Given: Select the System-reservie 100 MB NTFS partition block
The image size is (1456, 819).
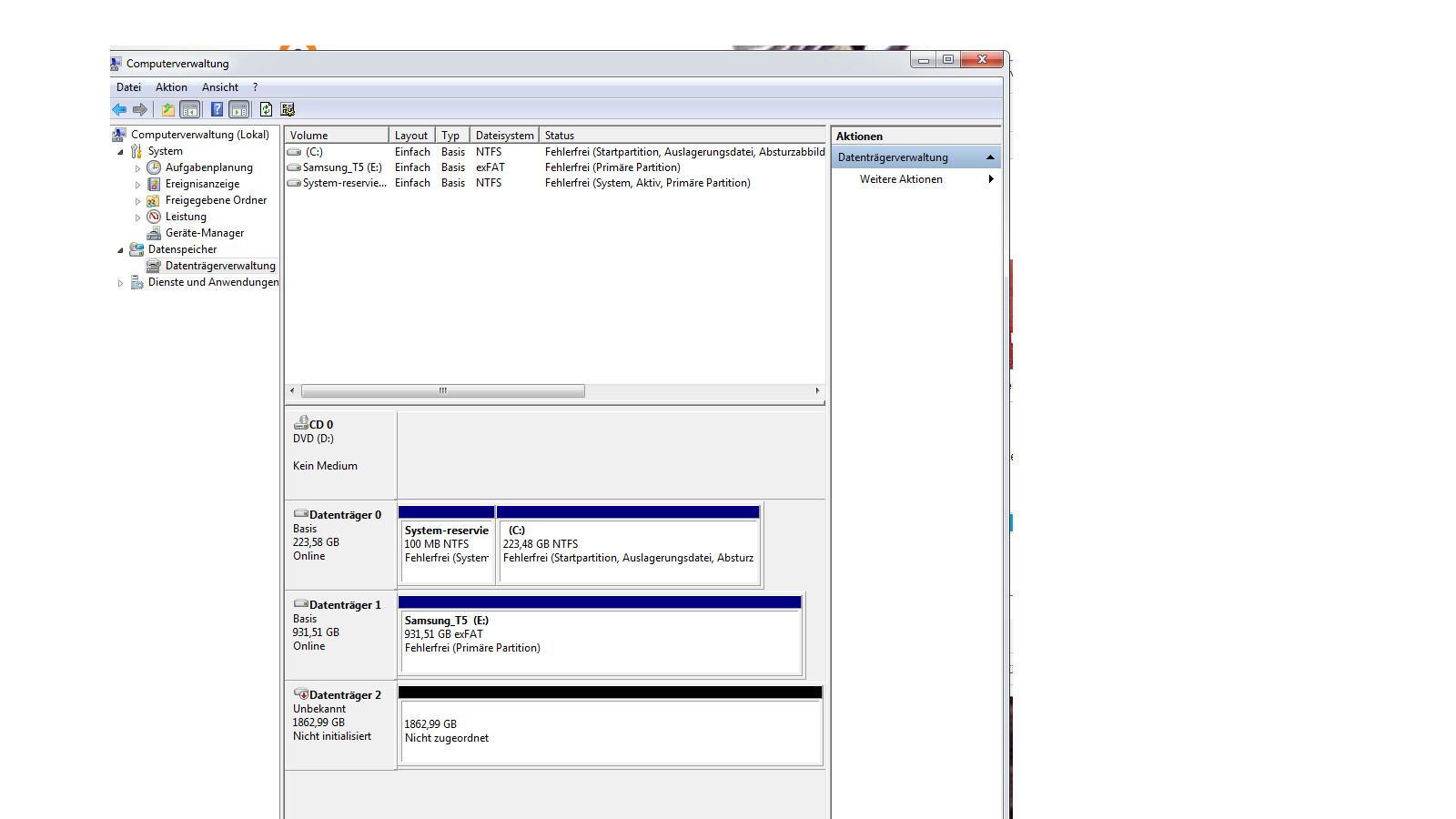Looking at the screenshot, I should click(x=447, y=544).
